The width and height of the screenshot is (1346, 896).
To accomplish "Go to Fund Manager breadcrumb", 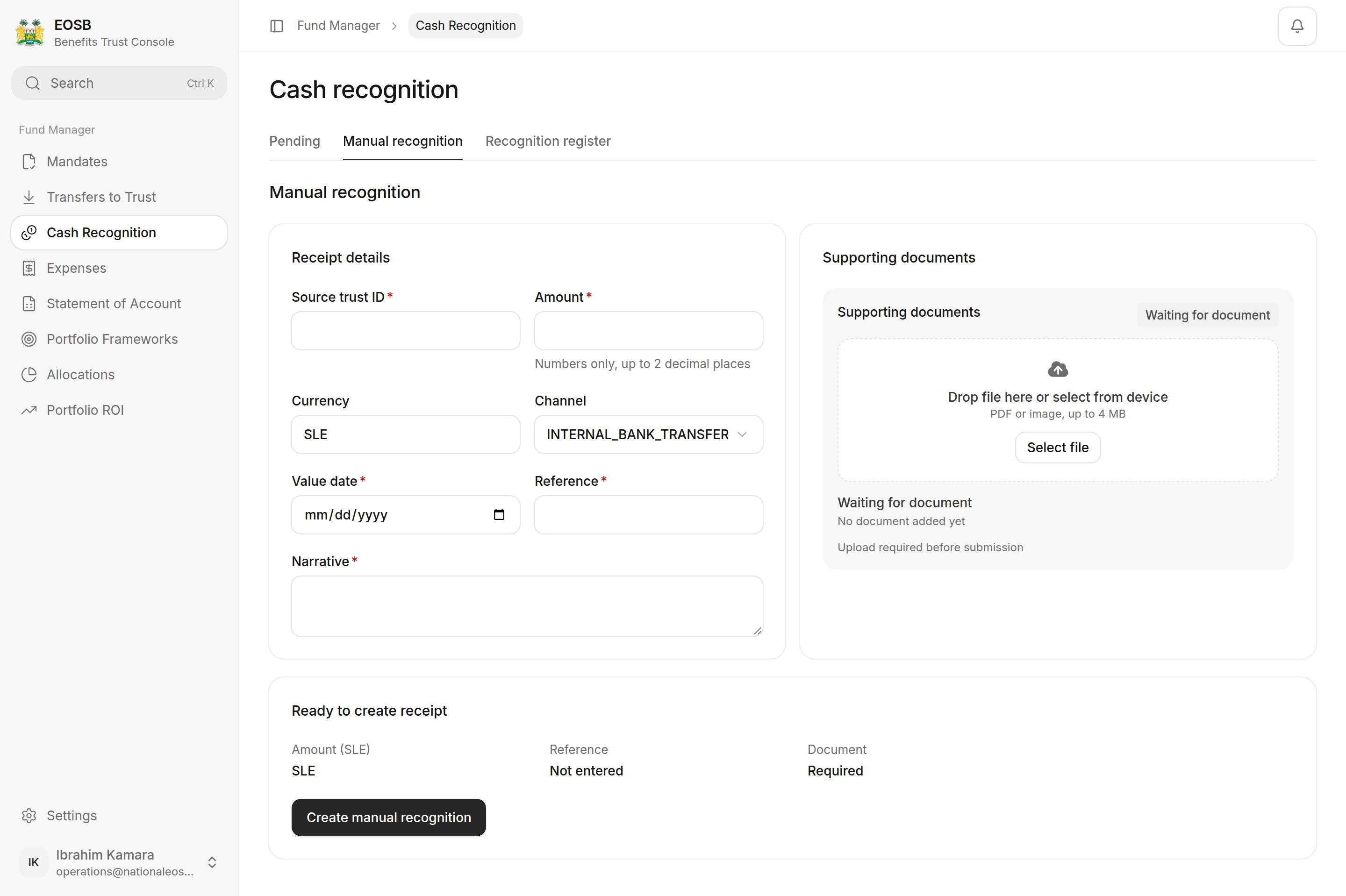I will 338,26.
